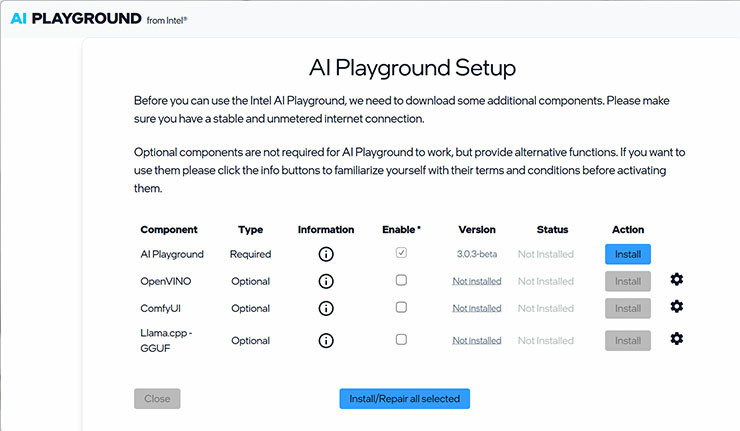Screen dimensions: 740x431
Task: Select the 'OpenVINO' component name
Action: click(166, 281)
